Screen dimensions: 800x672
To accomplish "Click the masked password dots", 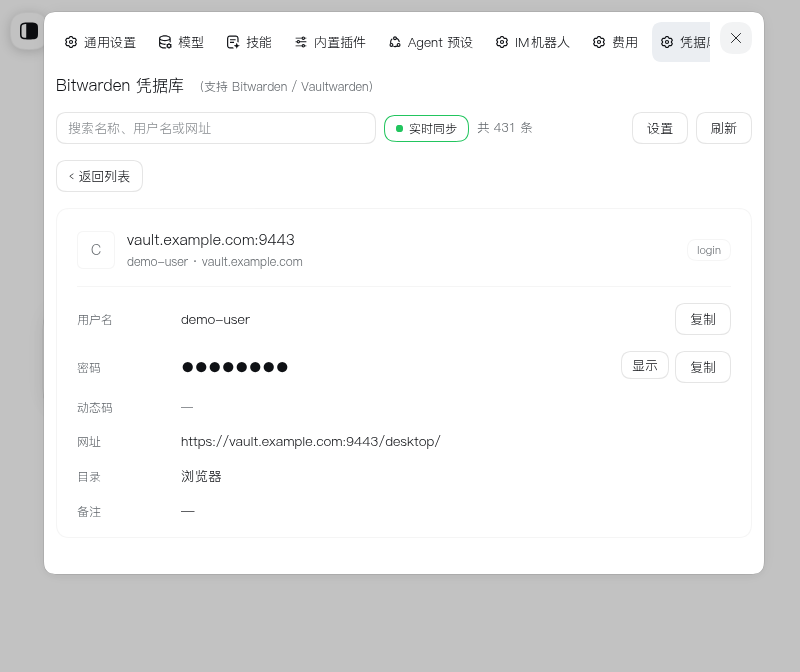I will click(235, 367).
